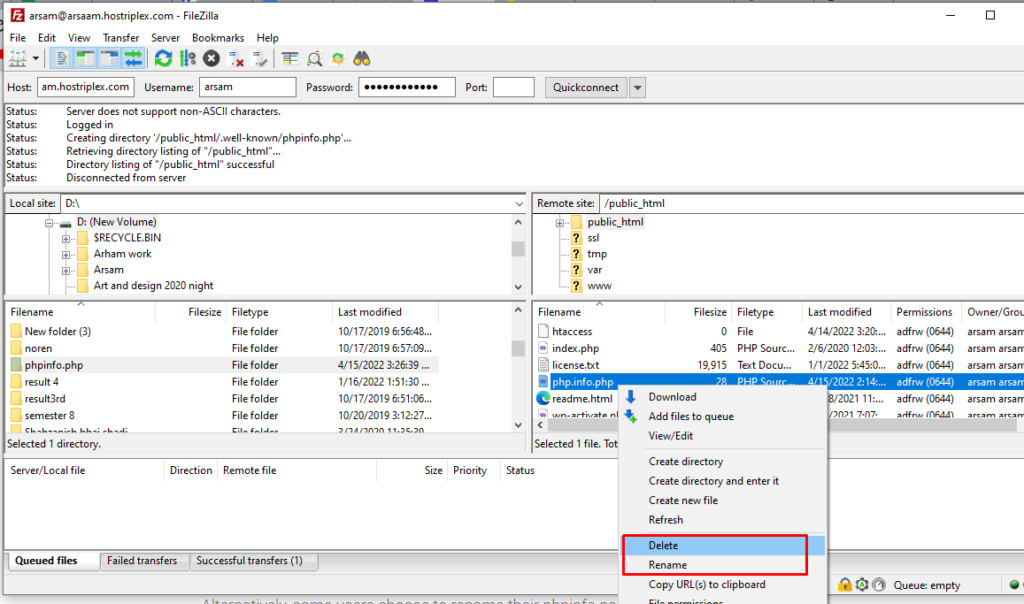
Task: Open the Server menu
Action: pyautogui.click(x=165, y=37)
